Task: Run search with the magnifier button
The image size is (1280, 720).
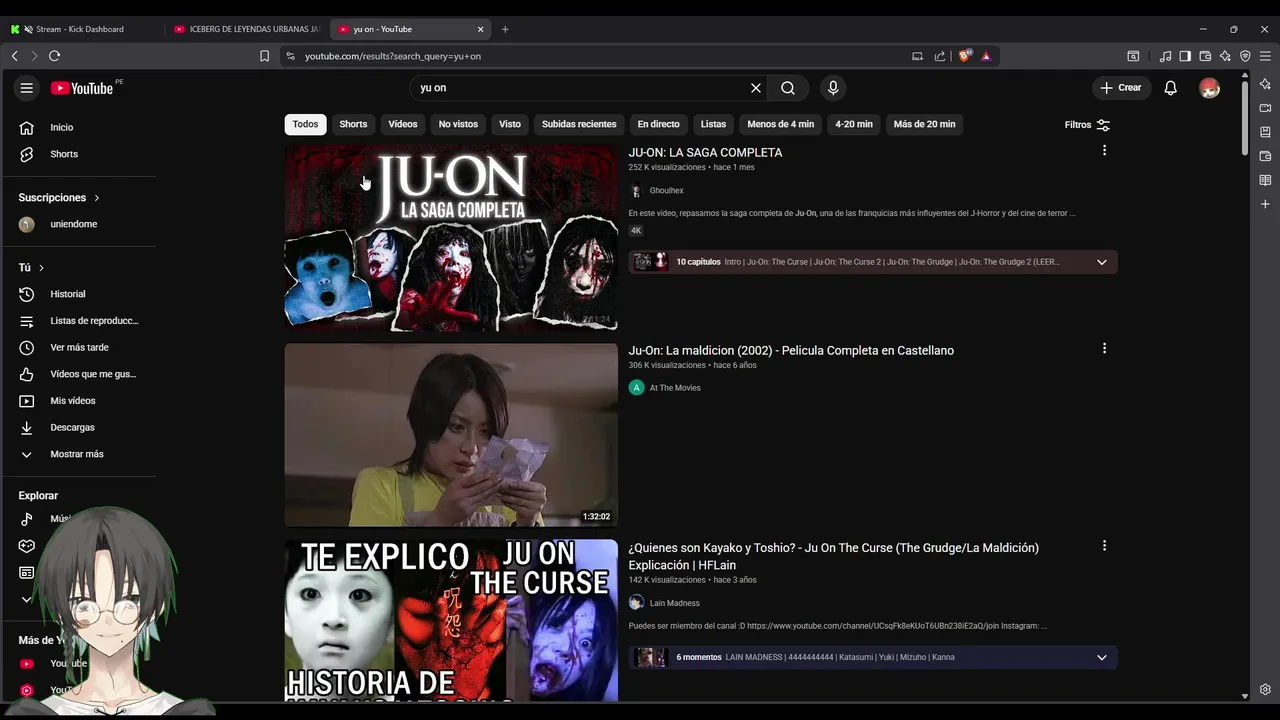Action: (788, 88)
